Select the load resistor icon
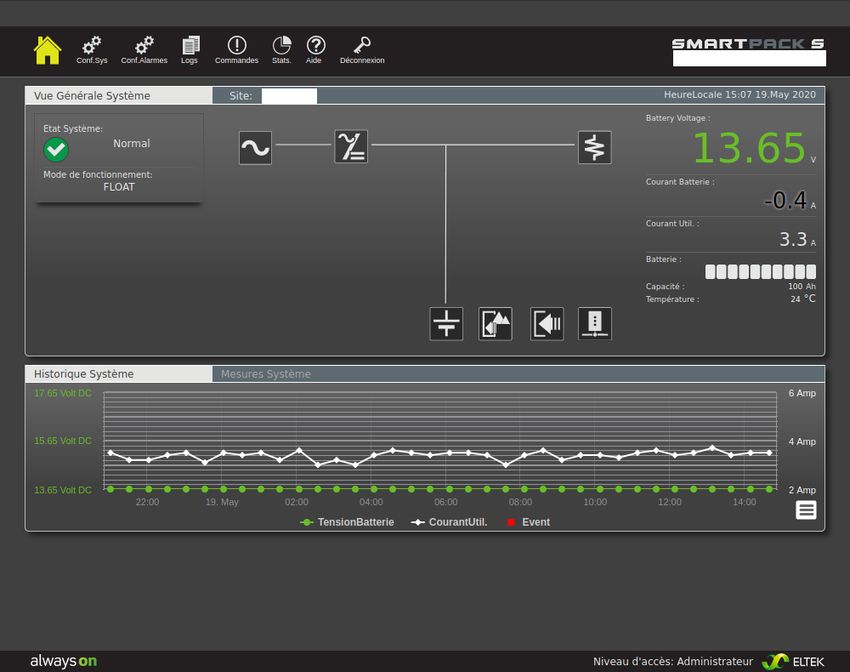This screenshot has width=850, height=672. (594, 148)
